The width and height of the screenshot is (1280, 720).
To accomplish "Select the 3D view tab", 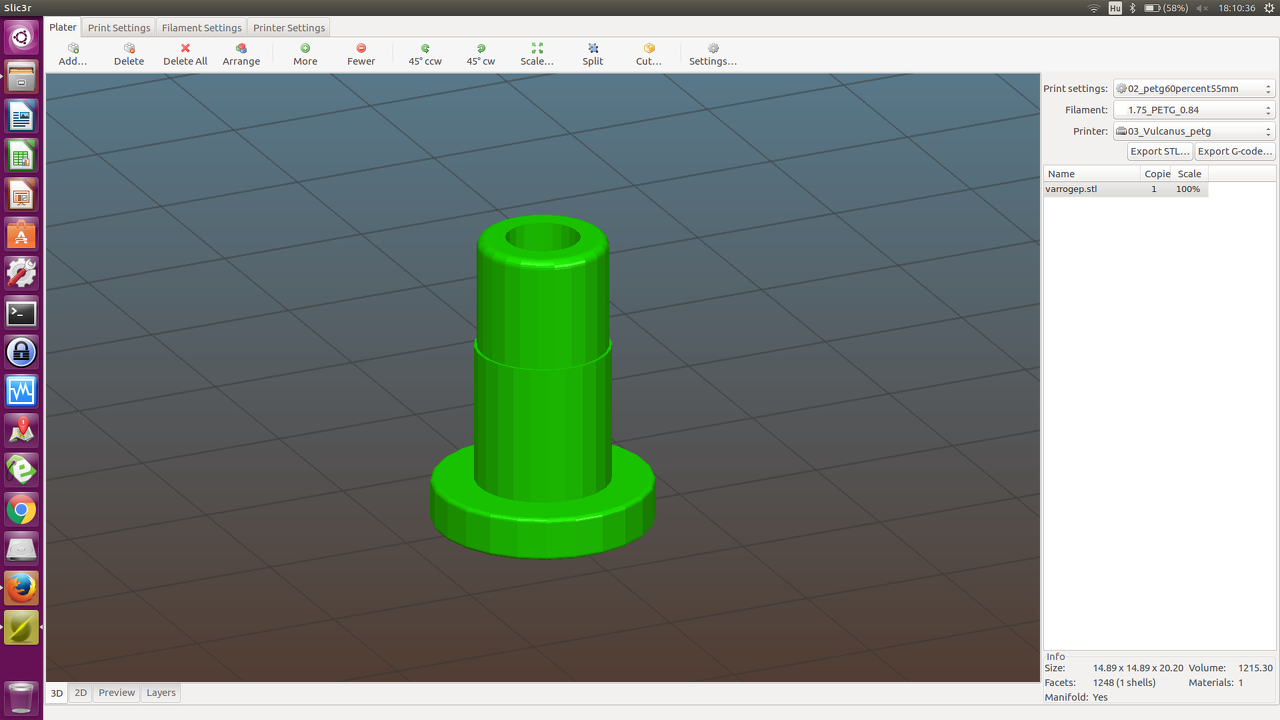I will pyautogui.click(x=57, y=693).
